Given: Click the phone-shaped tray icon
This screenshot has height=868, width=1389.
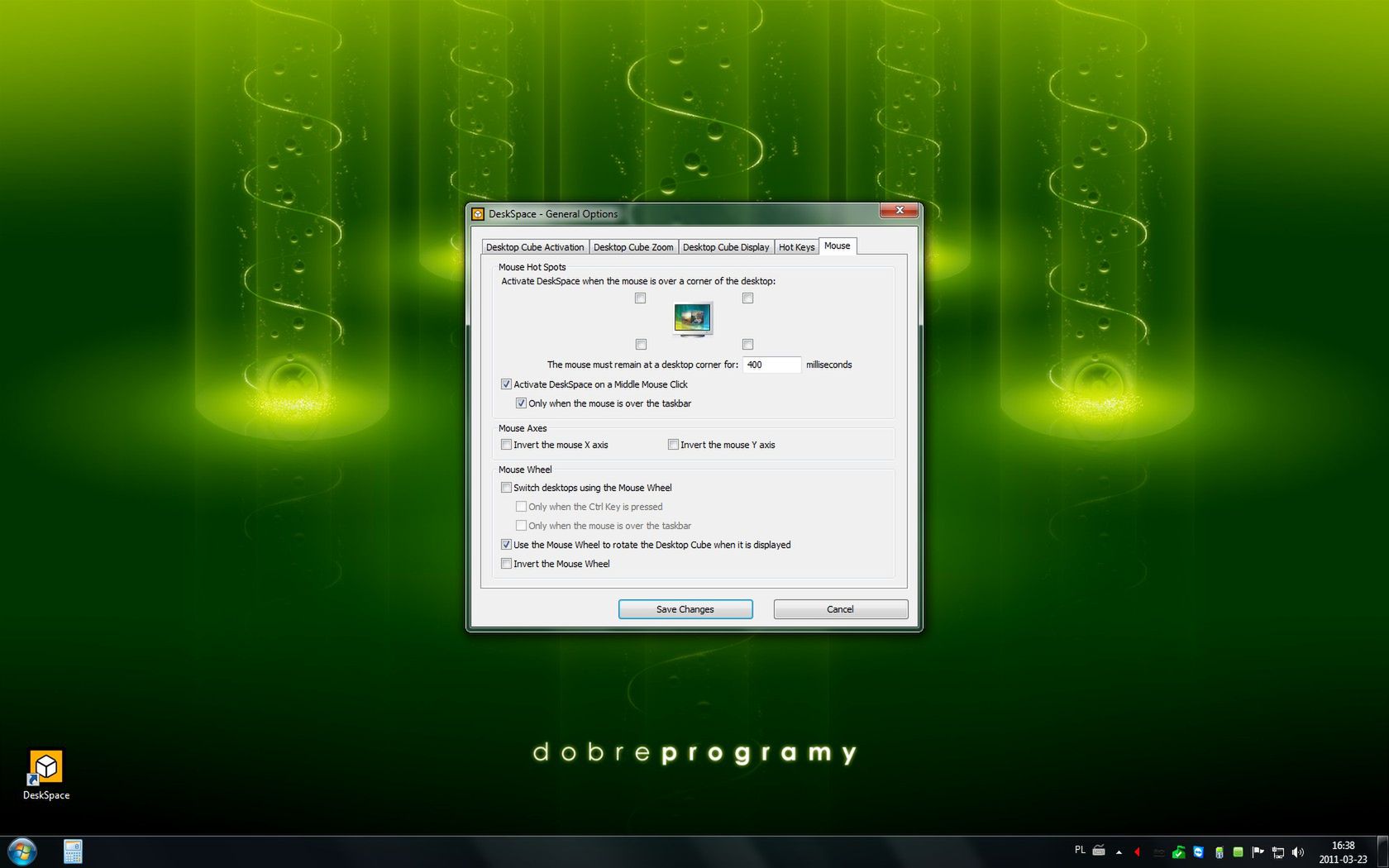Looking at the screenshot, I should coord(1219,851).
